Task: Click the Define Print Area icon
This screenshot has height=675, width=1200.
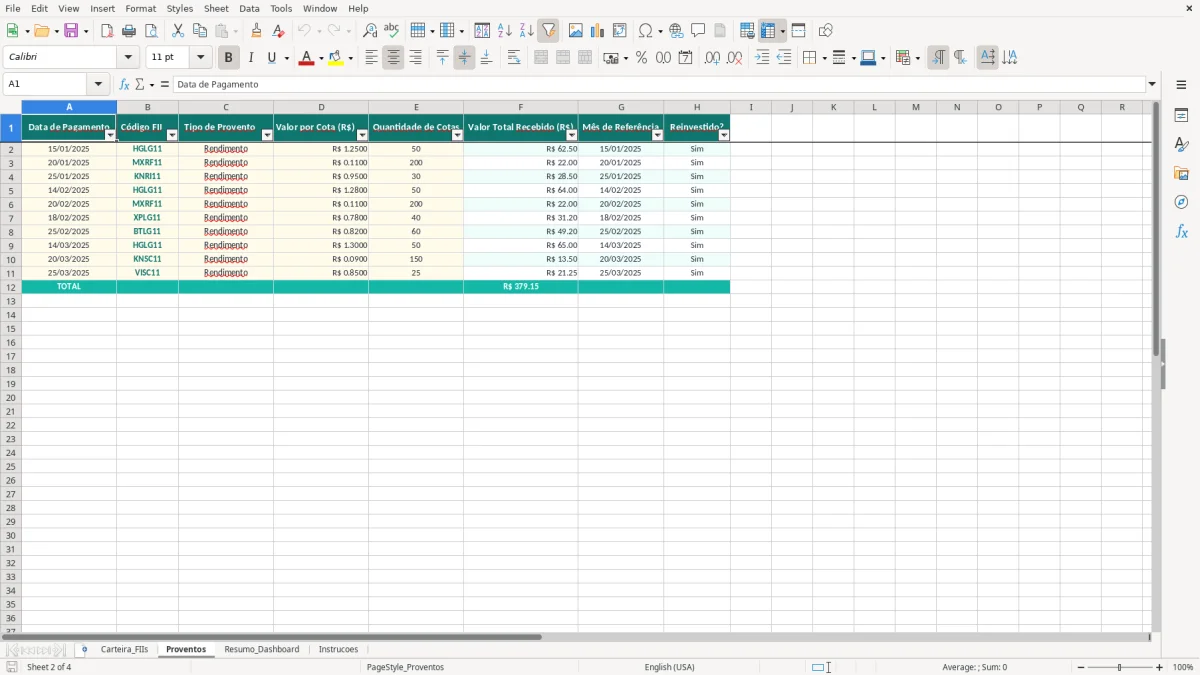Action: [x=747, y=31]
